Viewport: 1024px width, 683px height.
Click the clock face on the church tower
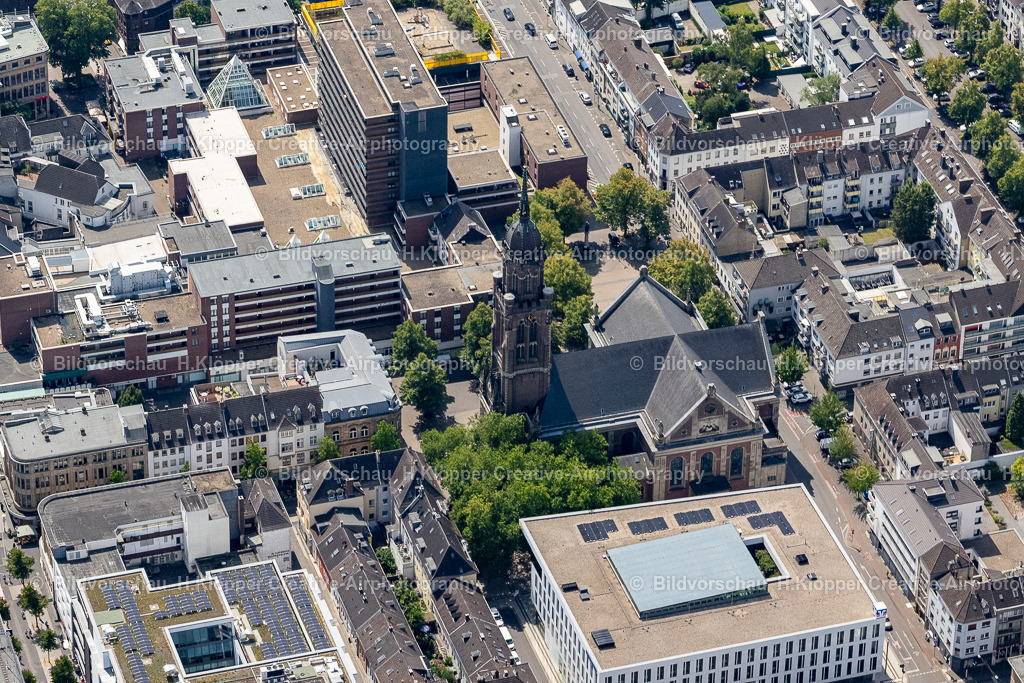pos(529,319)
